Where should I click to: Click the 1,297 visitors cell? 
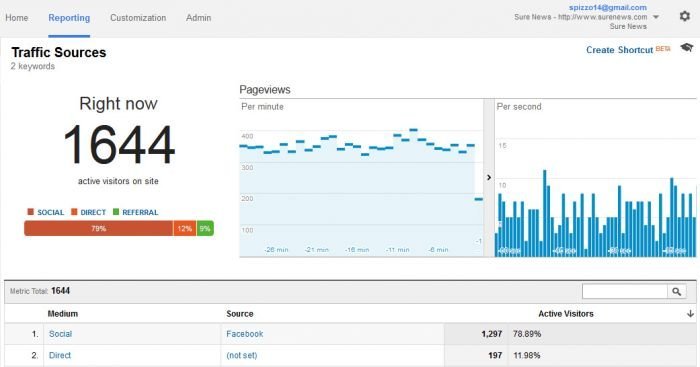pyautogui.click(x=492, y=334)
